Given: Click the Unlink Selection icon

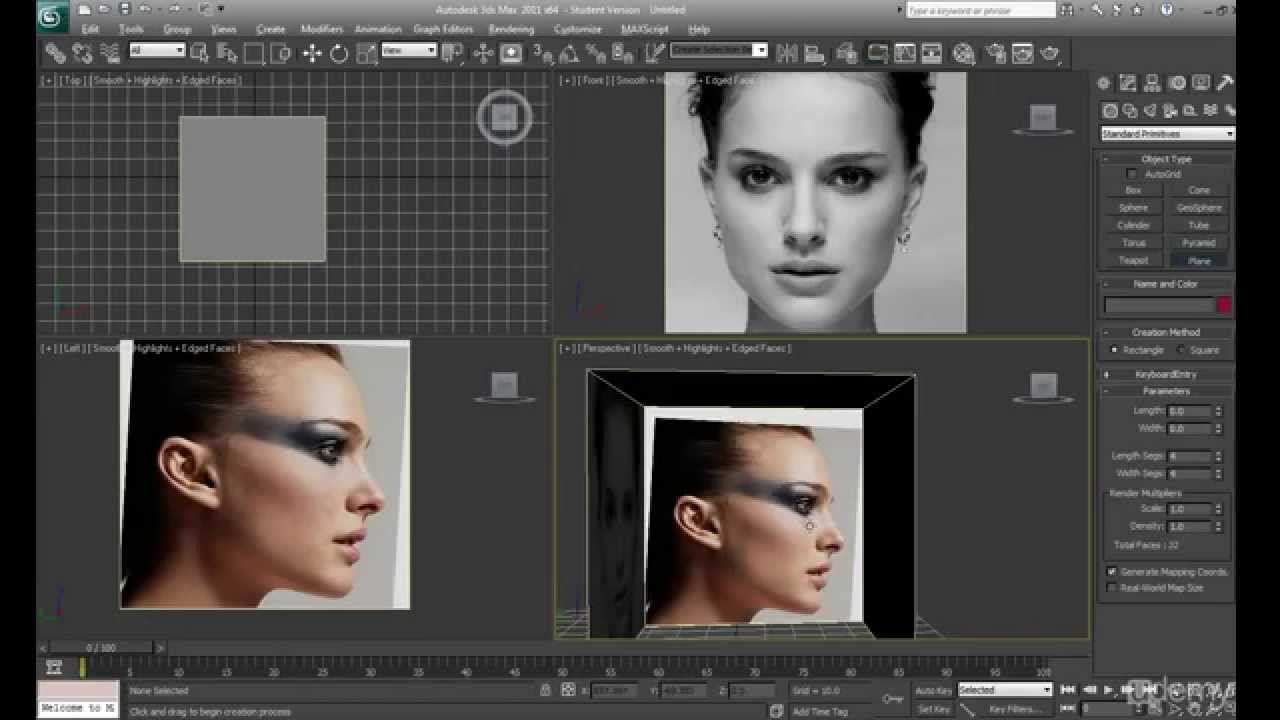Looking at the screenshot, I should [82, 53].
